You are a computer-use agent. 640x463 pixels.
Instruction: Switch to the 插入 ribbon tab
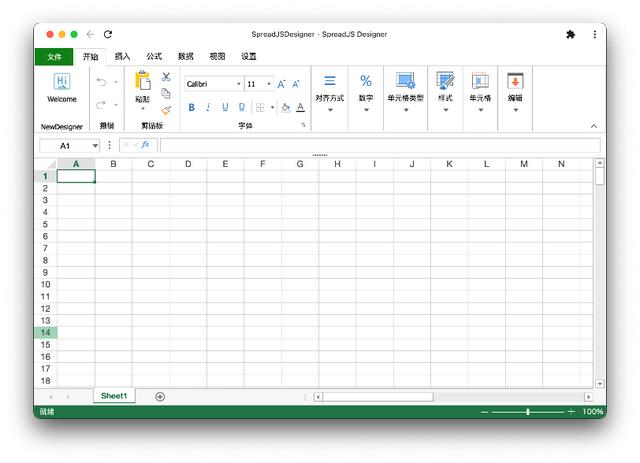pos(122,57)
